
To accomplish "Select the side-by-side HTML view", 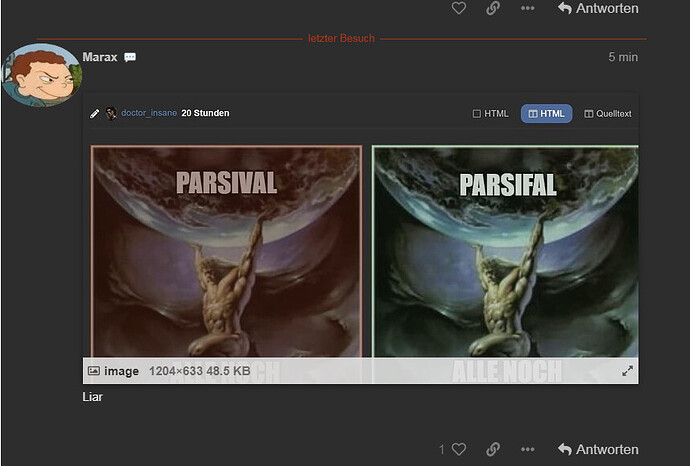I will 547,114.
